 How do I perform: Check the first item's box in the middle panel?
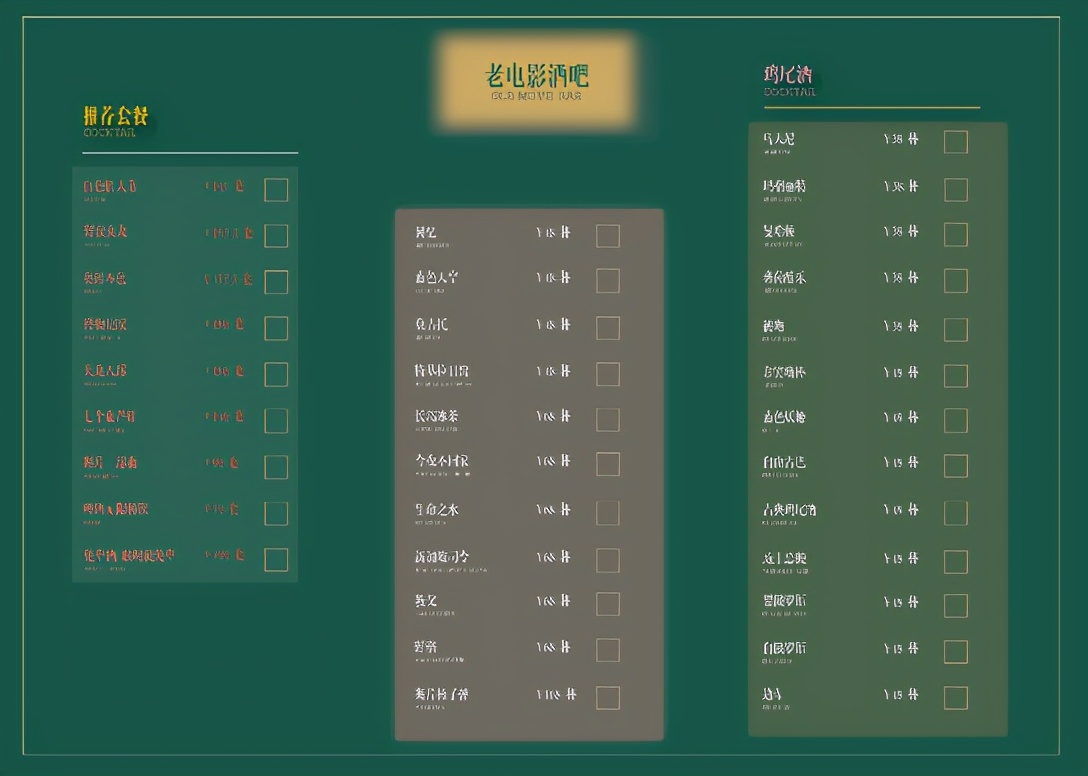(607, 236)
